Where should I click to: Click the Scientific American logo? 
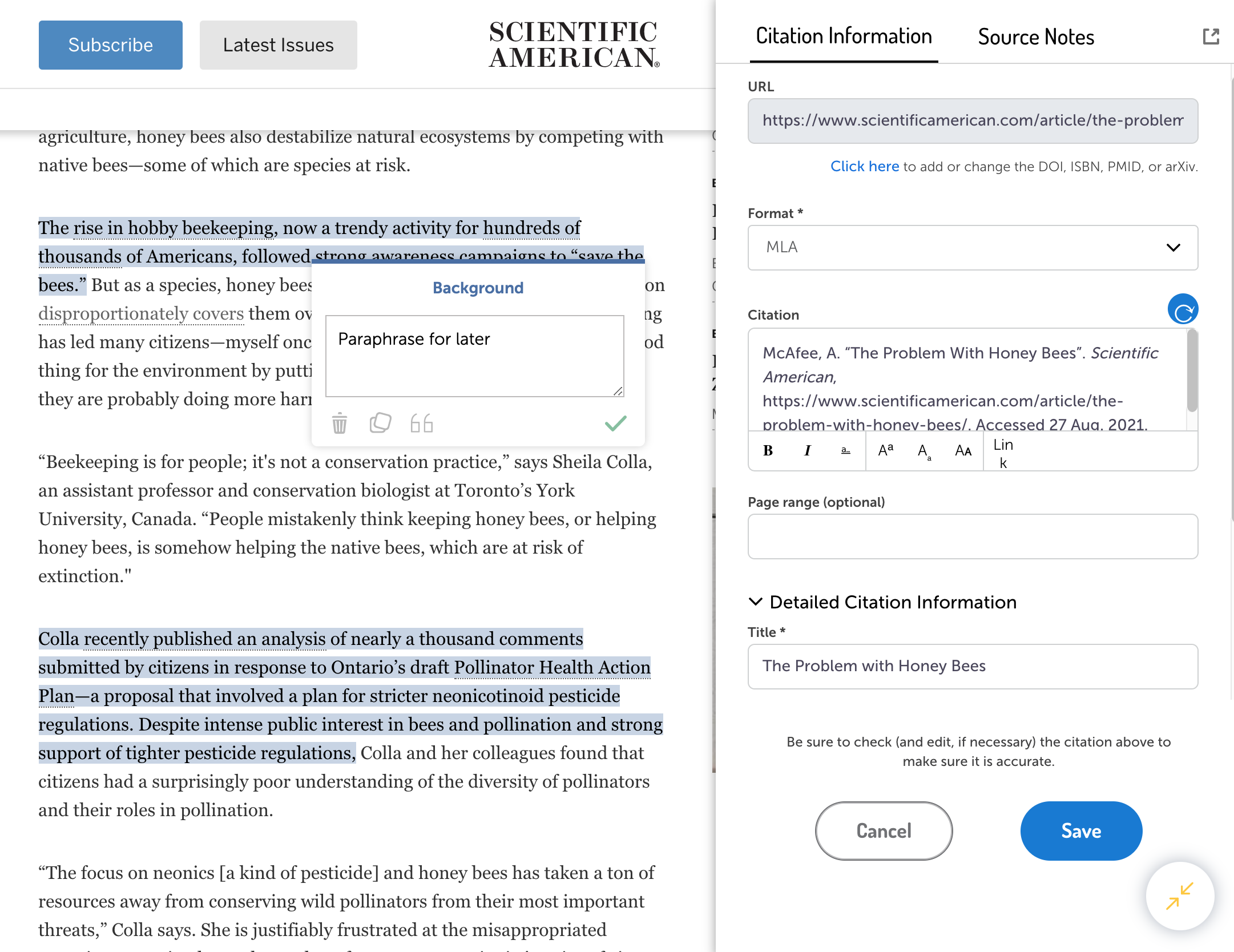(574, 45)
